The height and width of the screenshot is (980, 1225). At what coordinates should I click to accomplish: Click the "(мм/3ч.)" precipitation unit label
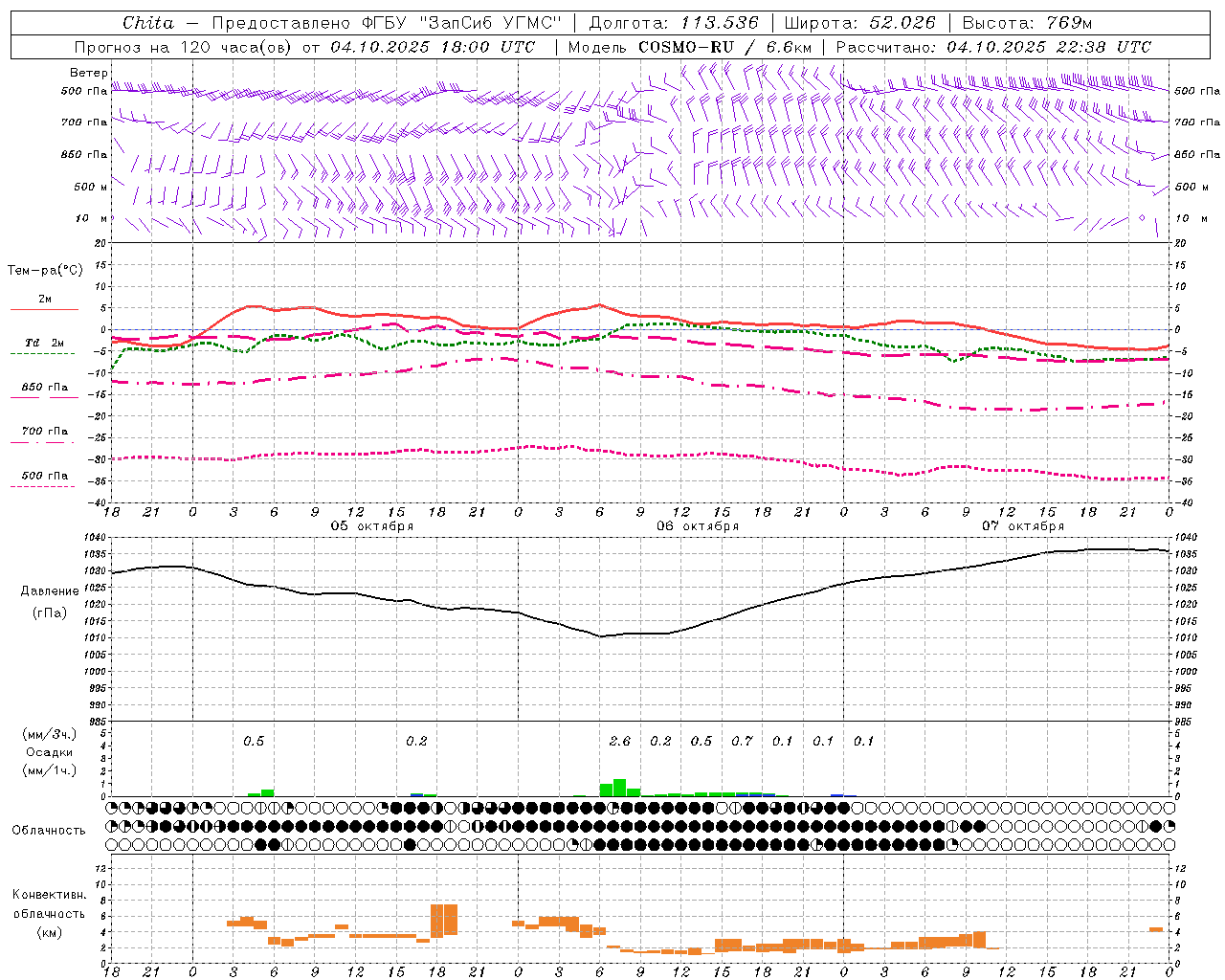[50, 734]
